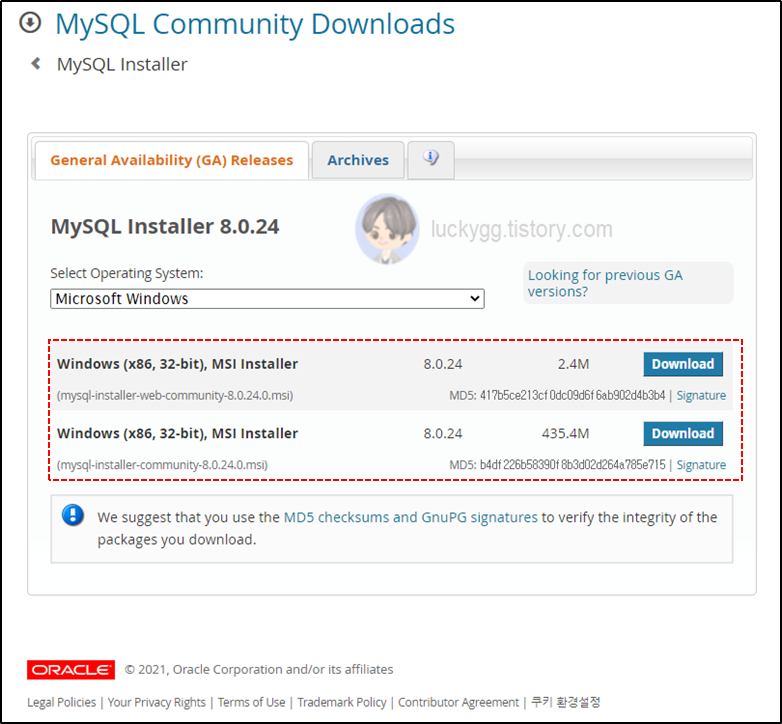Image resolution: width=782 pixels, height=724 pixels.
Task: Open the Select Operating System dropdown
Action: pyautogui.click(x=267, y=299)
